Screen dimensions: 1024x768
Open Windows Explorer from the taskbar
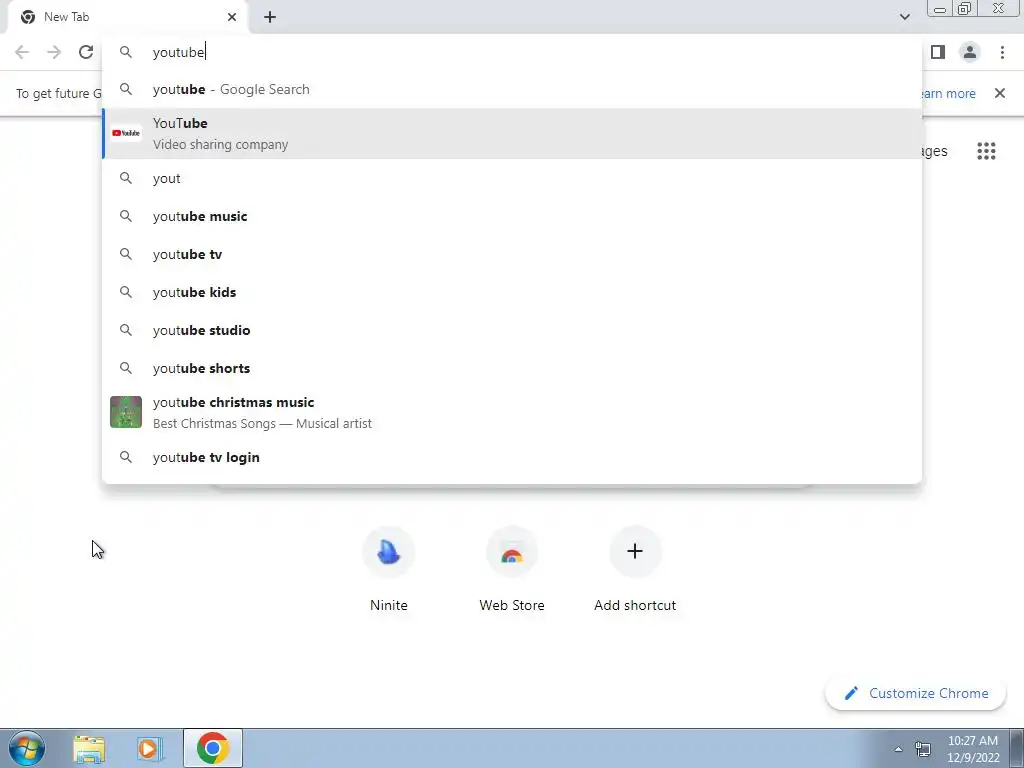coord(89,748)
